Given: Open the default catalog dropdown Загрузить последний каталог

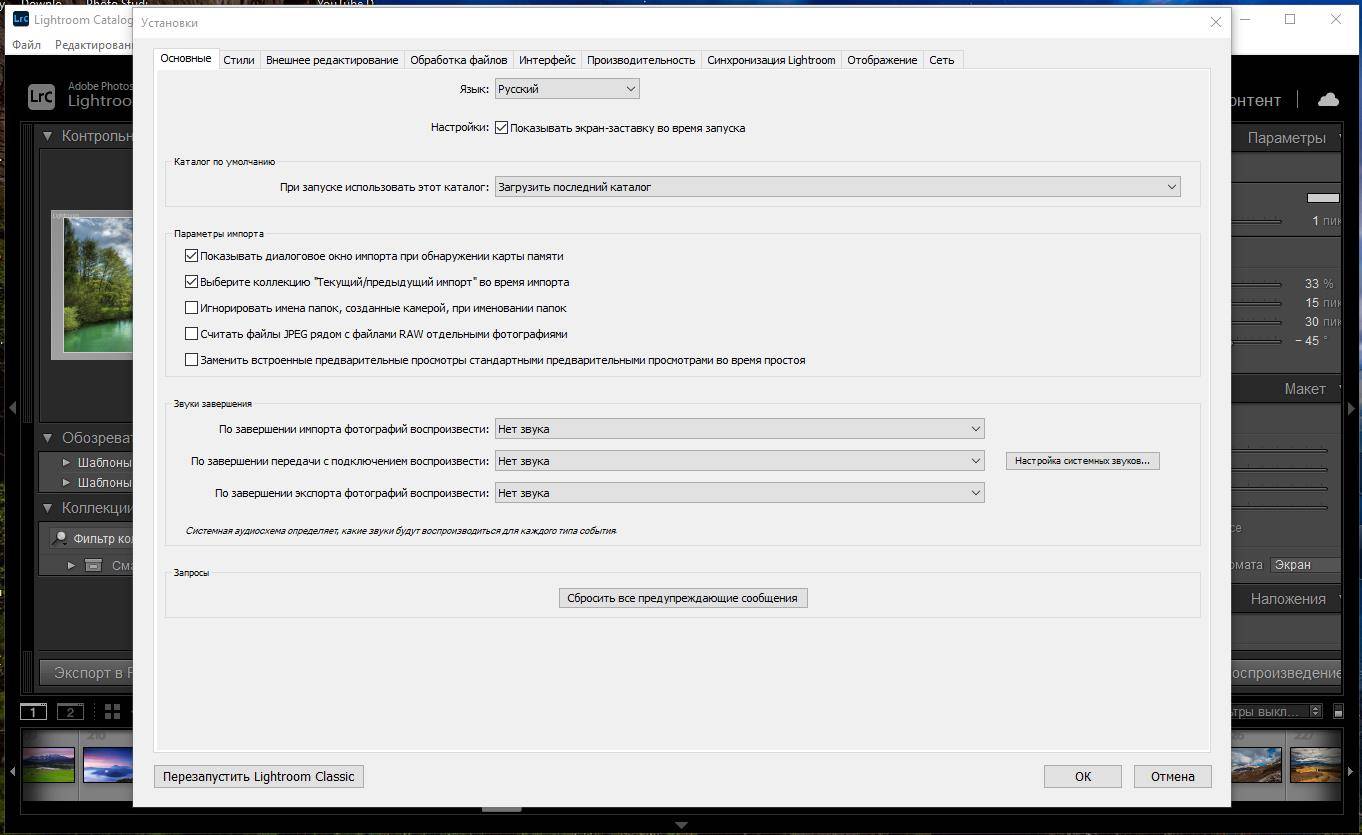Looking at the screenshot, I should point(838,187).
